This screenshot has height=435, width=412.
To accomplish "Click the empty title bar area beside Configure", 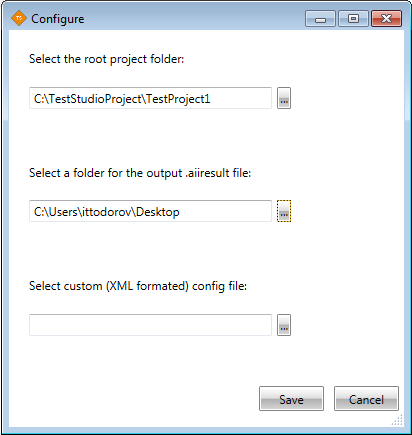I will 193,18.
